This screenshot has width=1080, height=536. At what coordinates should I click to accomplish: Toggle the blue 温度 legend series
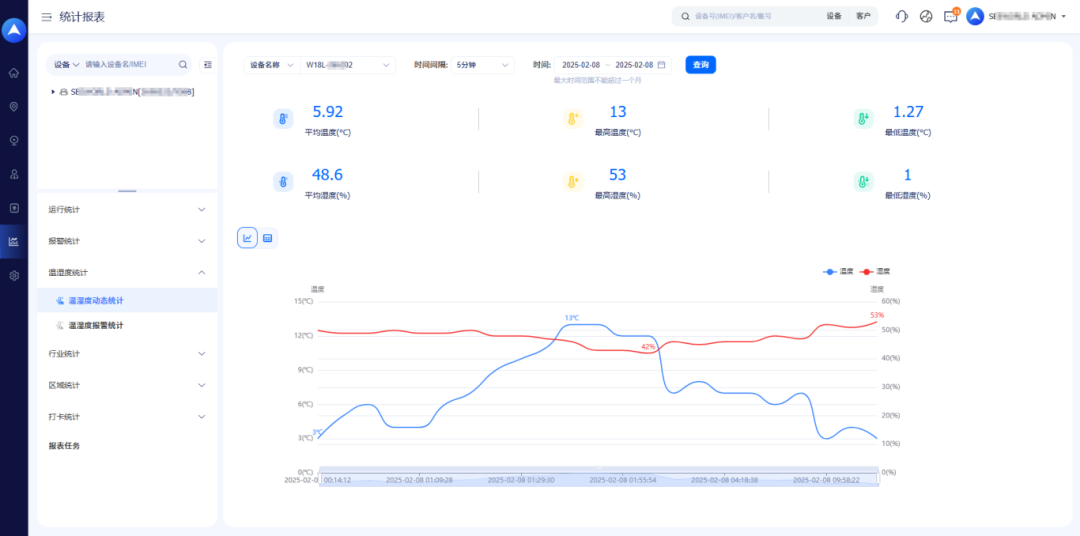[837, 271]
